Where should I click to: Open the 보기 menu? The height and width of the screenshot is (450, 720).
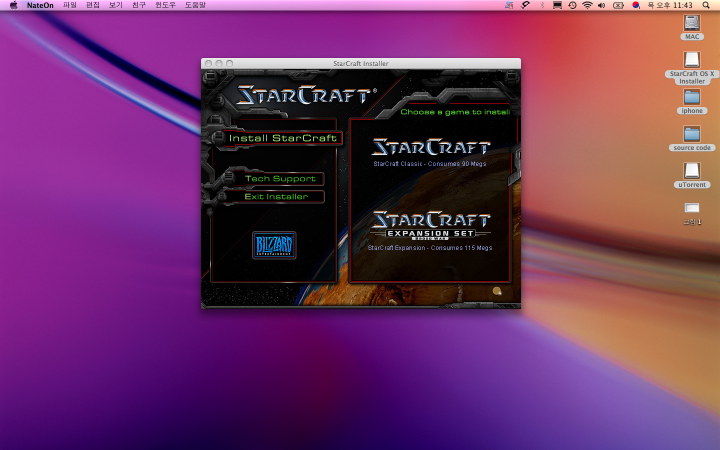116,5
